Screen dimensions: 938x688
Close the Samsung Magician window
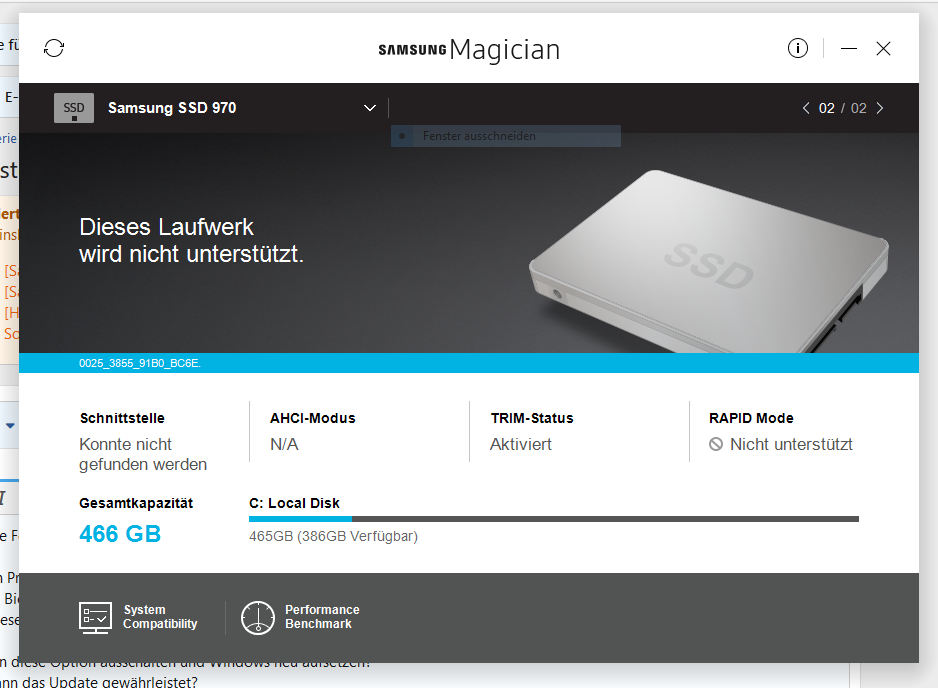pyautogui.click(x=884, y=48)
